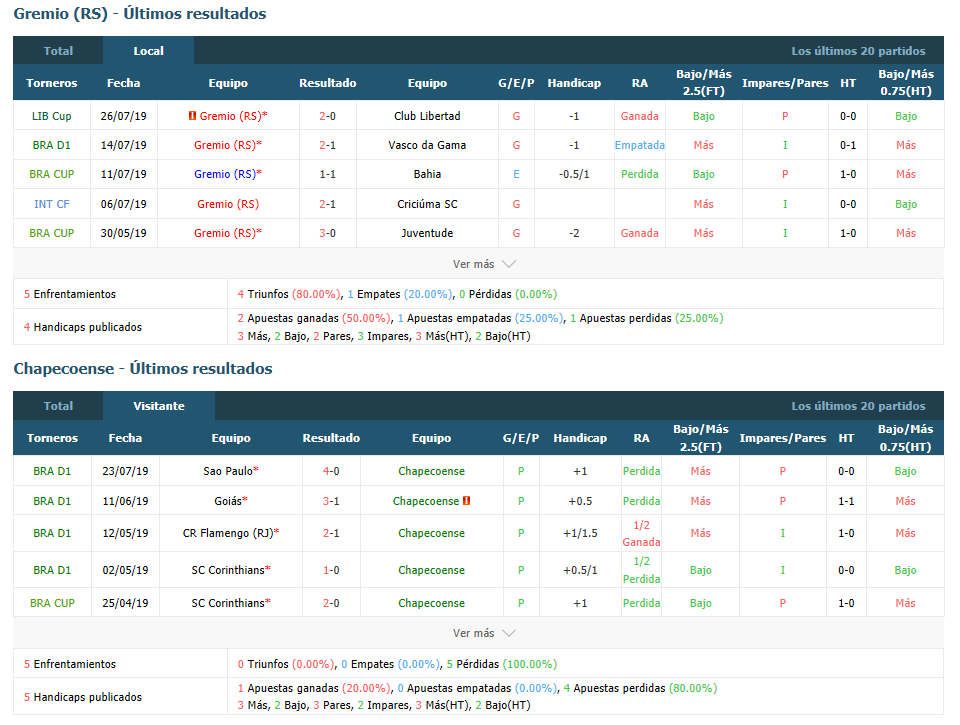Click Gremio (RS) in the INT CF row
960x725 pixels.
tap(228, 204)
